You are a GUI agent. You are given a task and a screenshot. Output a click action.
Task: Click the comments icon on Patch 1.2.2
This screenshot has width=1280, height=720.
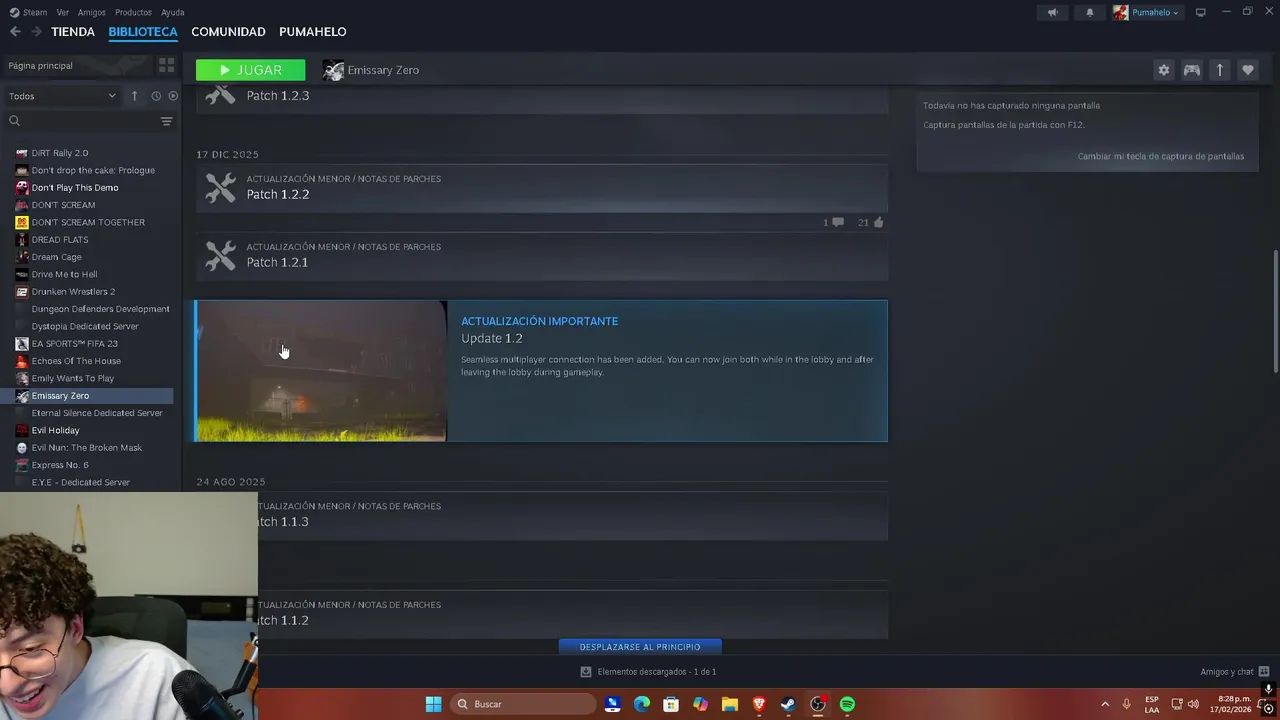837,222
